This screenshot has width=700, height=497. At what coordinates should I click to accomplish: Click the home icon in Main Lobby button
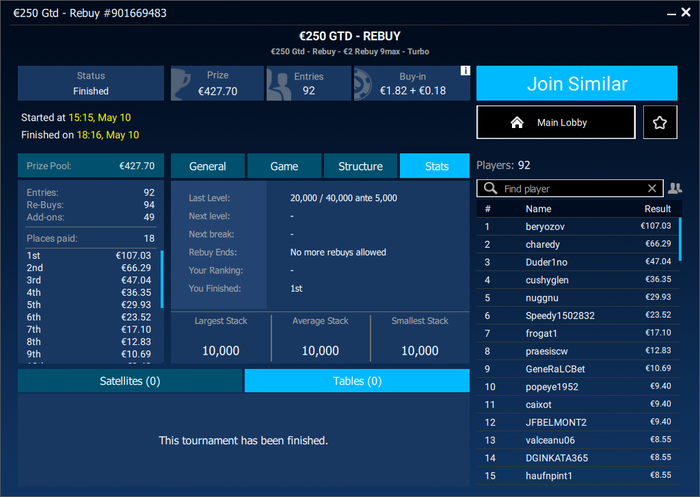[517, 122]
